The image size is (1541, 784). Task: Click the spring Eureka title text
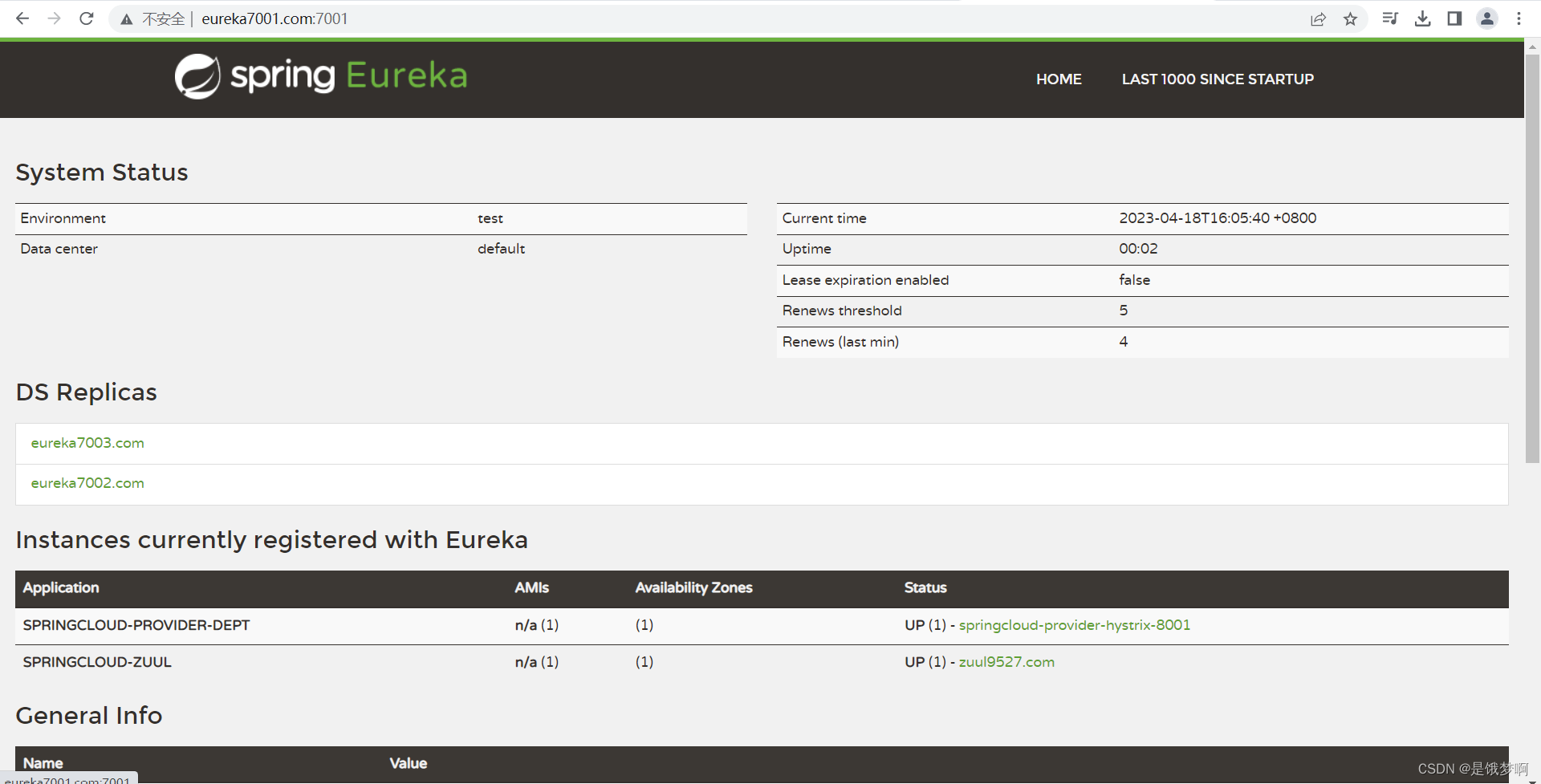coord(348,75)
